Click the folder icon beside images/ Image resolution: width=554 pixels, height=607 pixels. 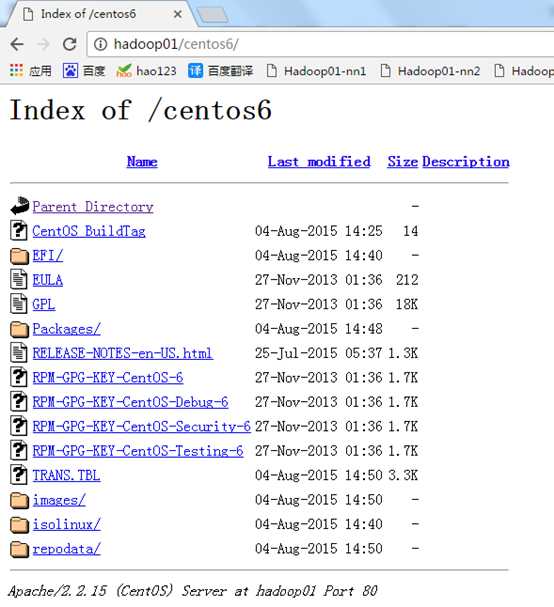tap(19, 501)
